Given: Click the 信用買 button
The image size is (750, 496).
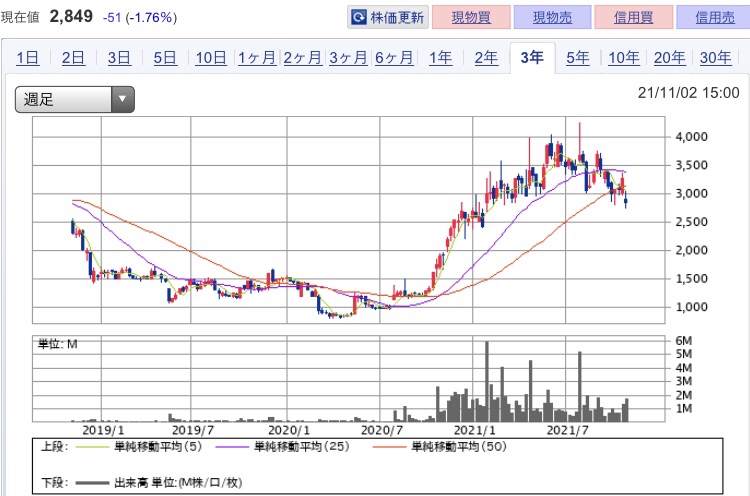Looking at the screenshot, I should [x=634, y=18].
